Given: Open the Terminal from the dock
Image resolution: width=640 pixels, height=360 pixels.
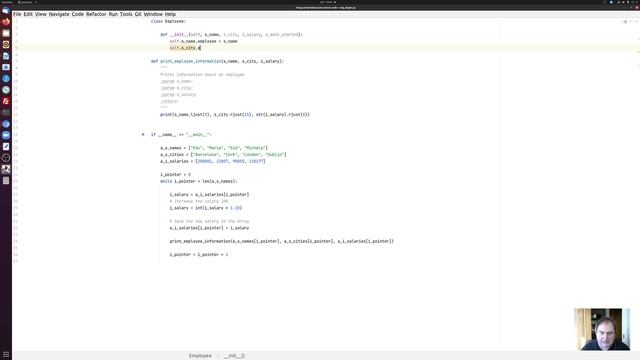Looking at the screenshot, I should point(6,112).
